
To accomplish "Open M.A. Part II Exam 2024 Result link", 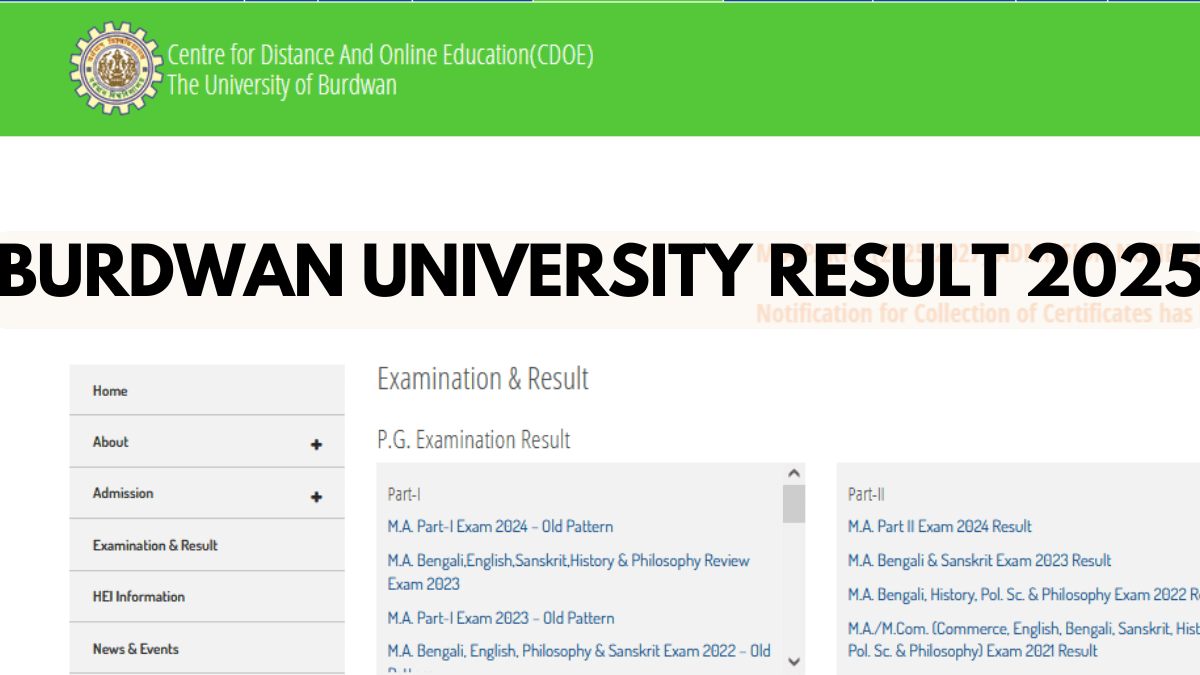I will coord(940,526).
